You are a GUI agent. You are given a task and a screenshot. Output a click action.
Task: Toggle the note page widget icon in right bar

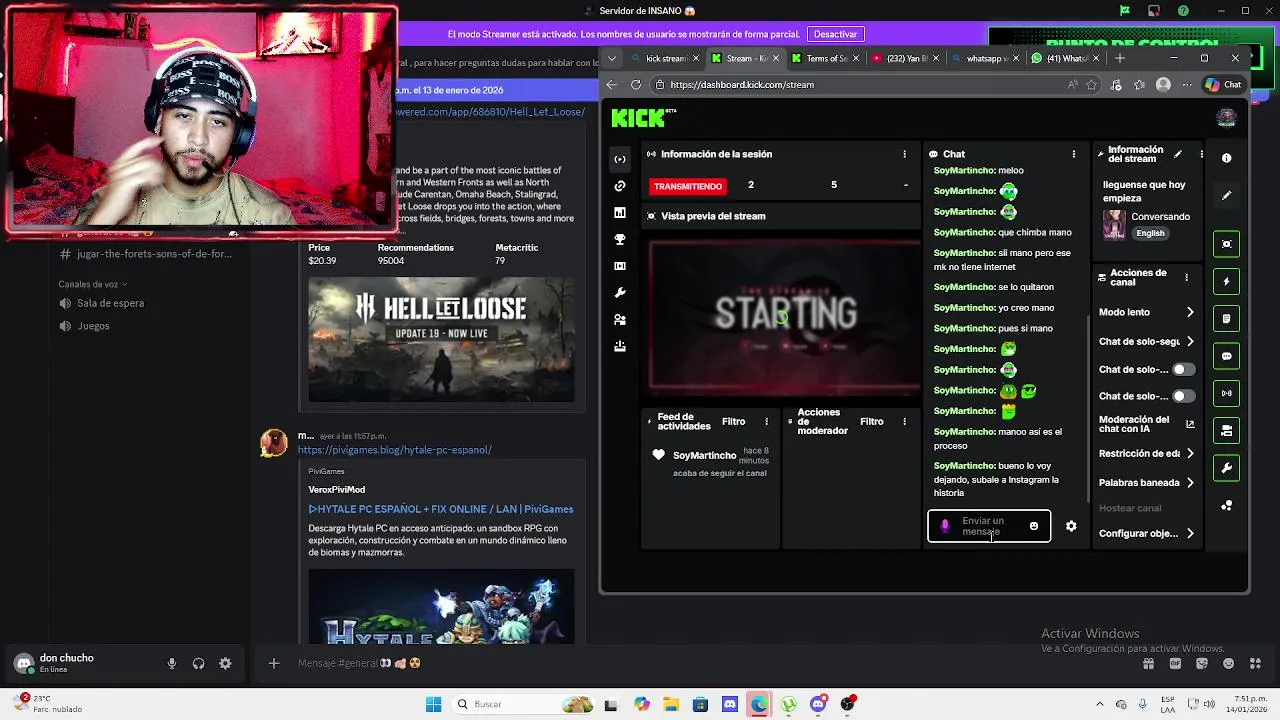(x=1227, y=319)
